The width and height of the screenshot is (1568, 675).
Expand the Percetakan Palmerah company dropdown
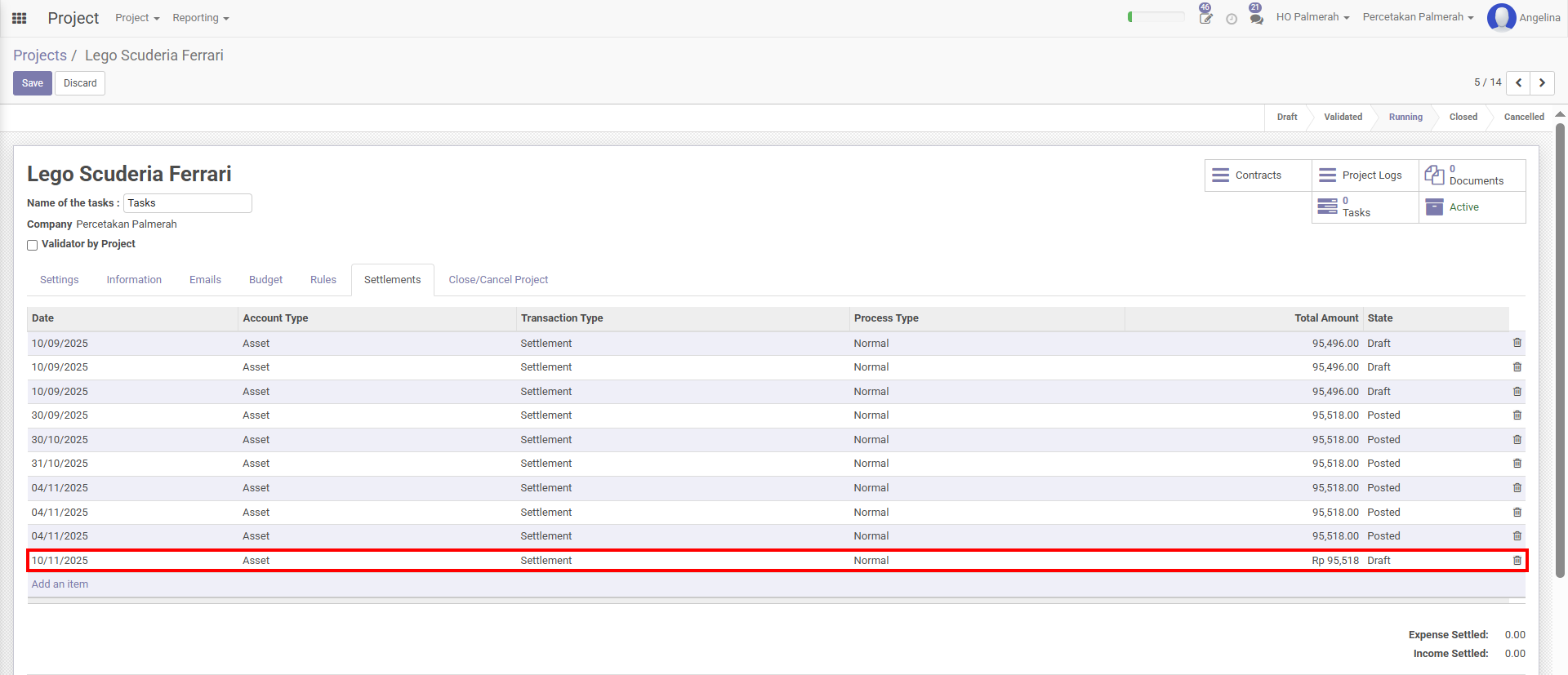tap(1418, 17)
